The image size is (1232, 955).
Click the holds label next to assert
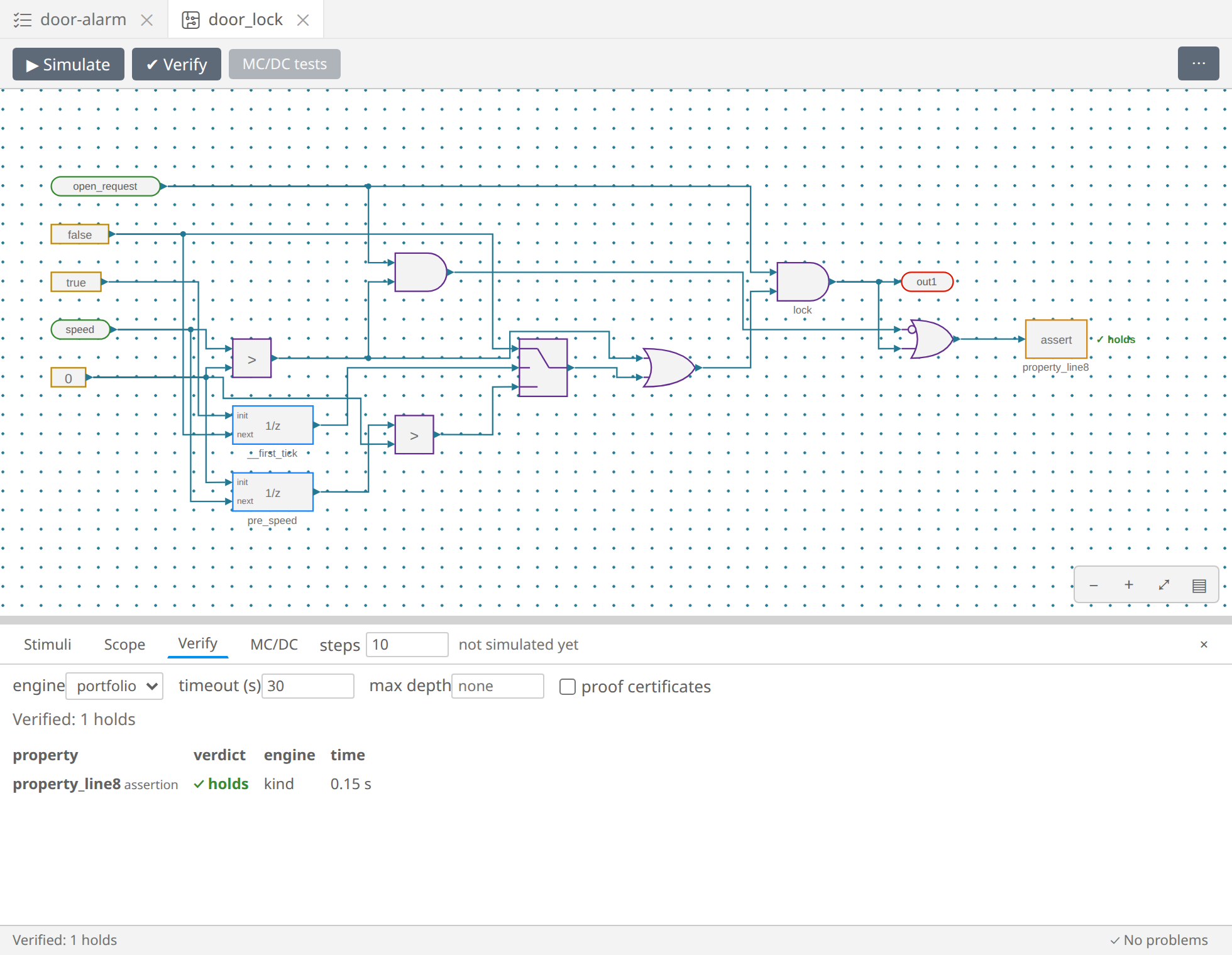(x=1116, y=339)
